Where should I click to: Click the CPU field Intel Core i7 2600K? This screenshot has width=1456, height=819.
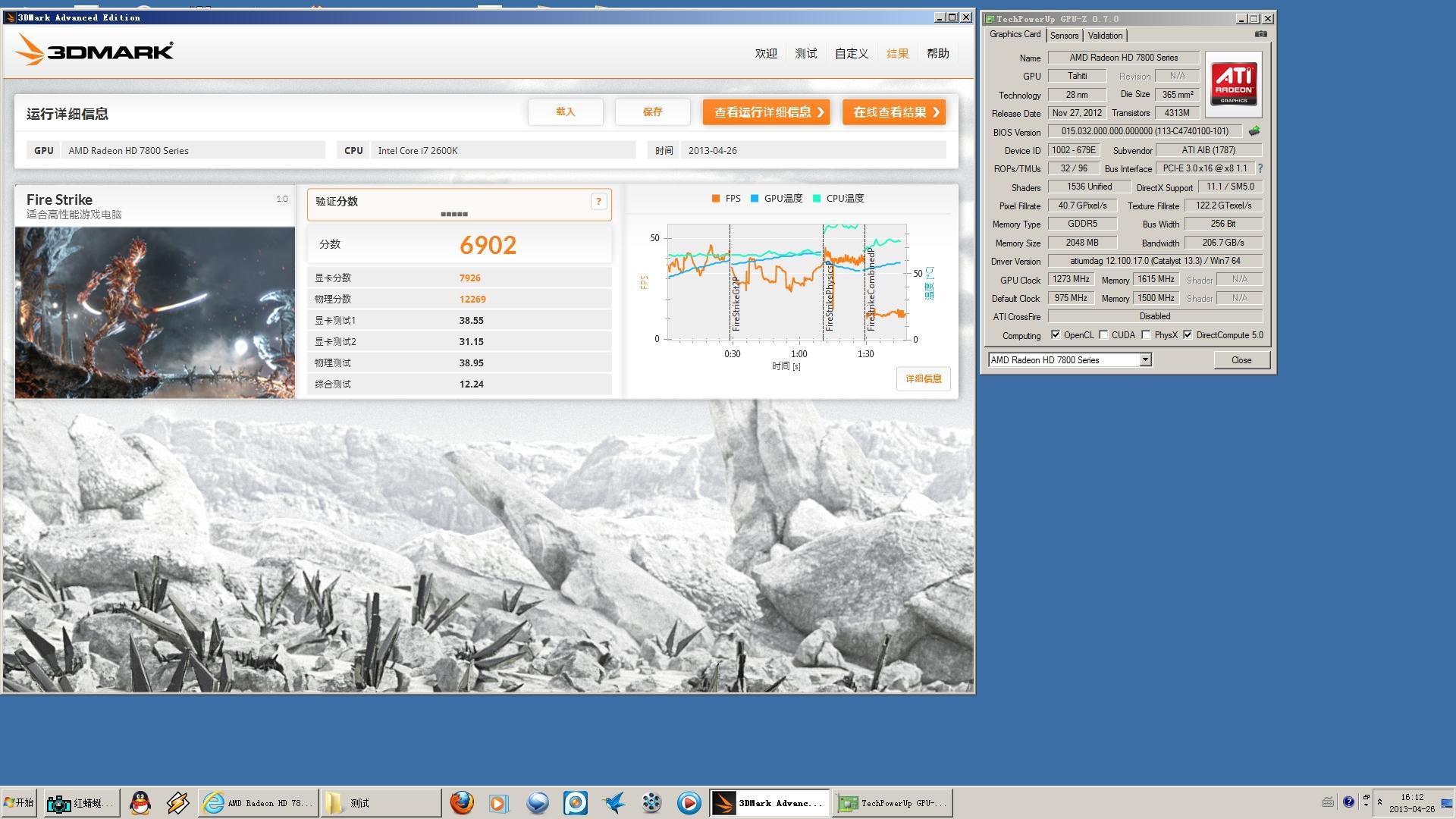503,150
